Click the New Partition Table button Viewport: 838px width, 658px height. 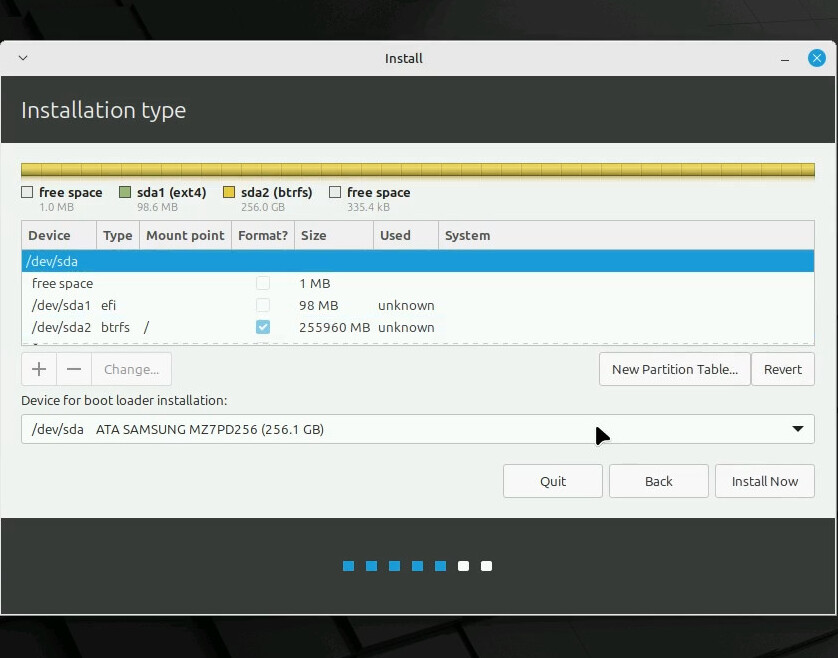click(674, 369)
